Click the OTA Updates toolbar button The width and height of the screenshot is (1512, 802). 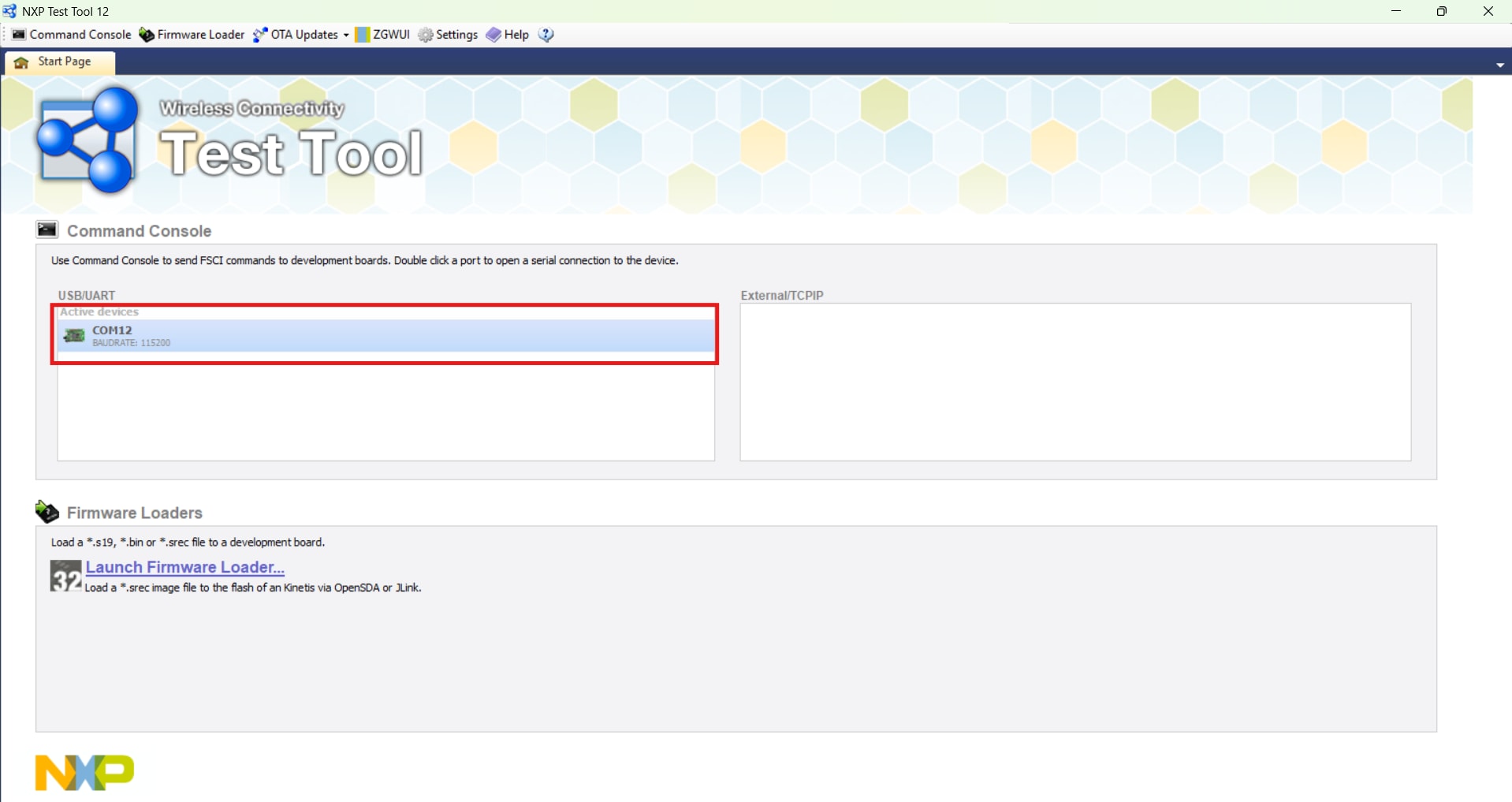point(296,35)
